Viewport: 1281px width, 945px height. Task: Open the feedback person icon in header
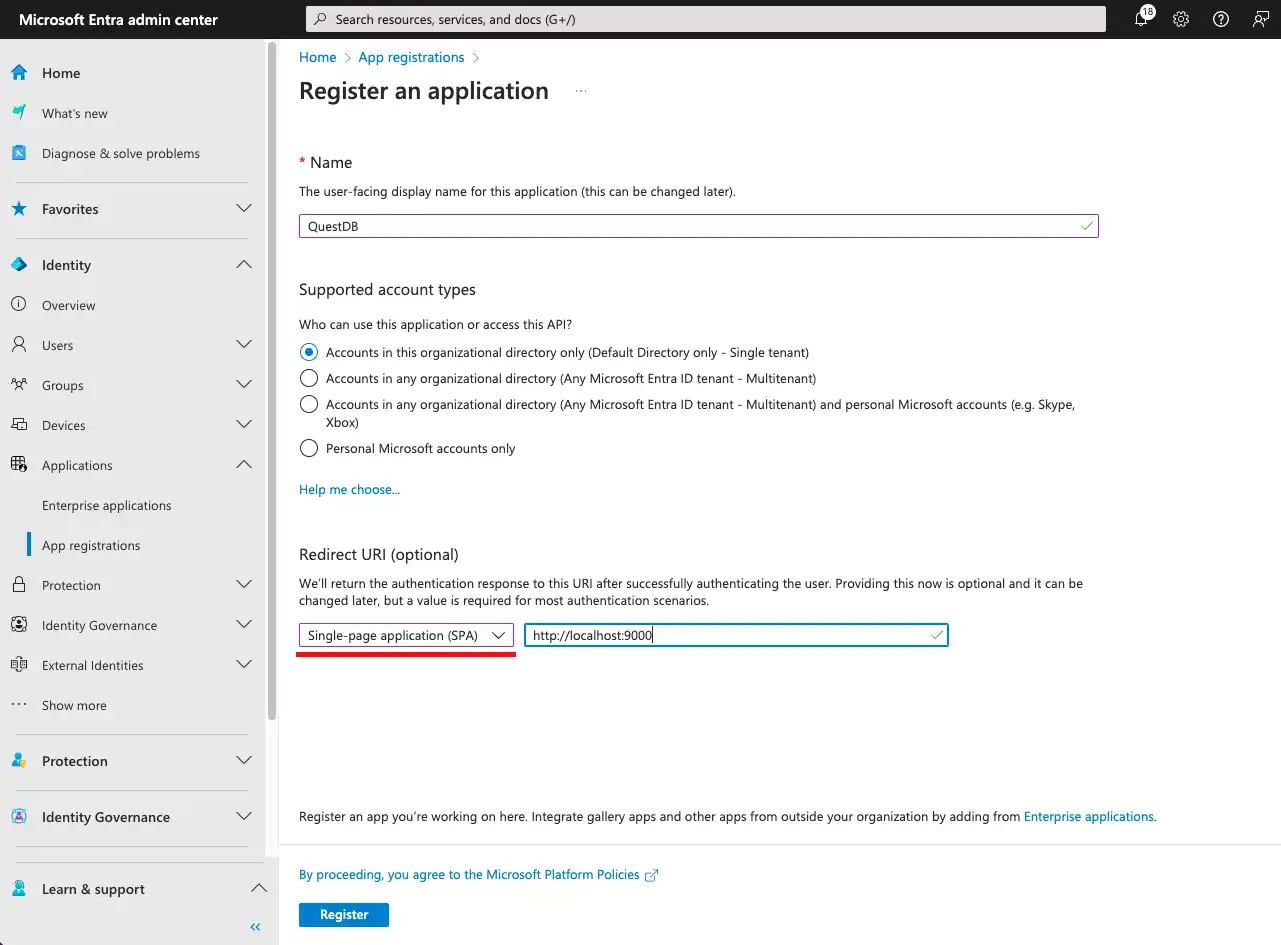1260,19
